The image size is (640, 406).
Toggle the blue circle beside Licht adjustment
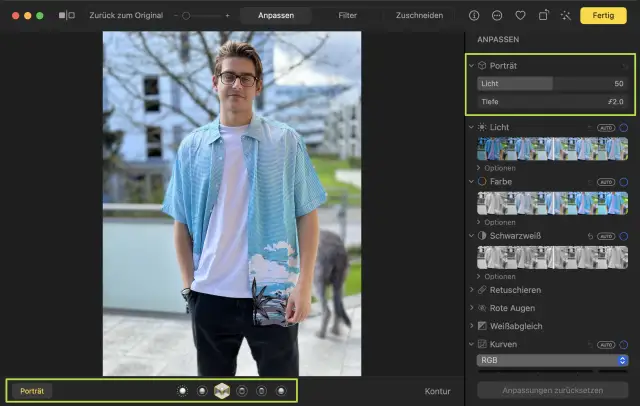click(x=623, y=128)
